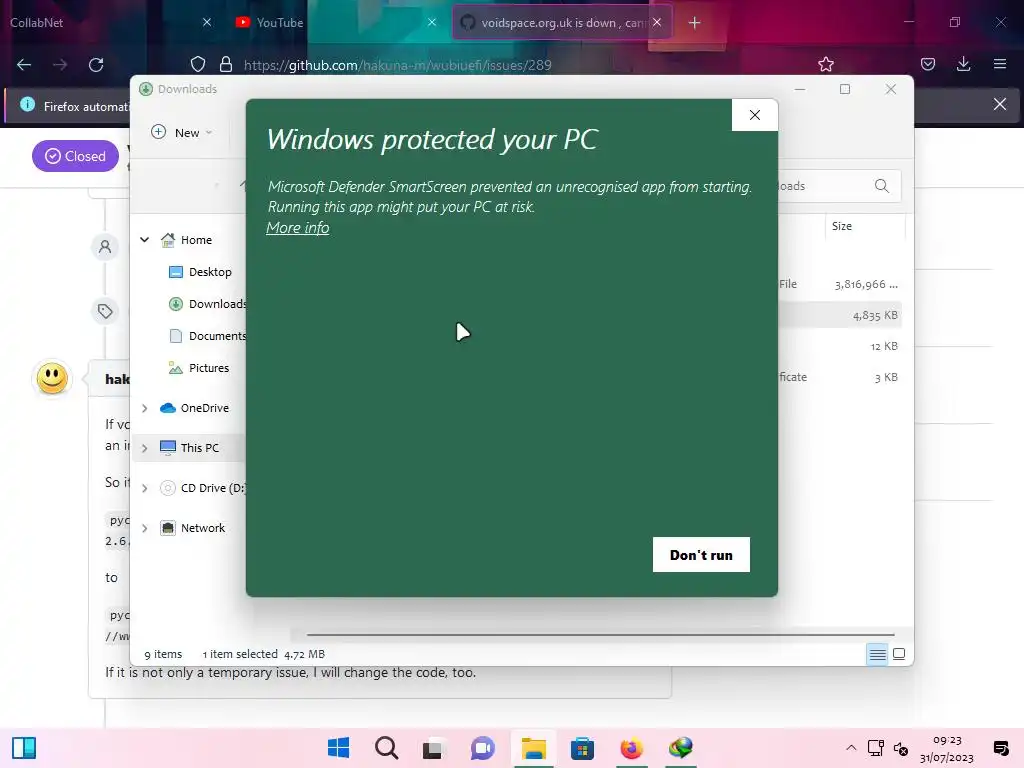Expand the CD Drive (D:) node

144,488
